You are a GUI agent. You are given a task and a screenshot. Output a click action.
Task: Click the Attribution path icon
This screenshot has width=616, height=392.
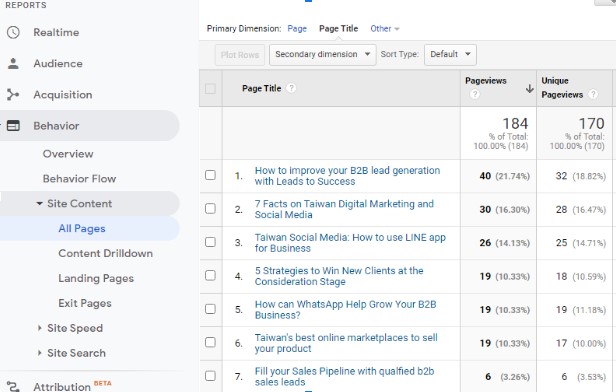point(13,387)
